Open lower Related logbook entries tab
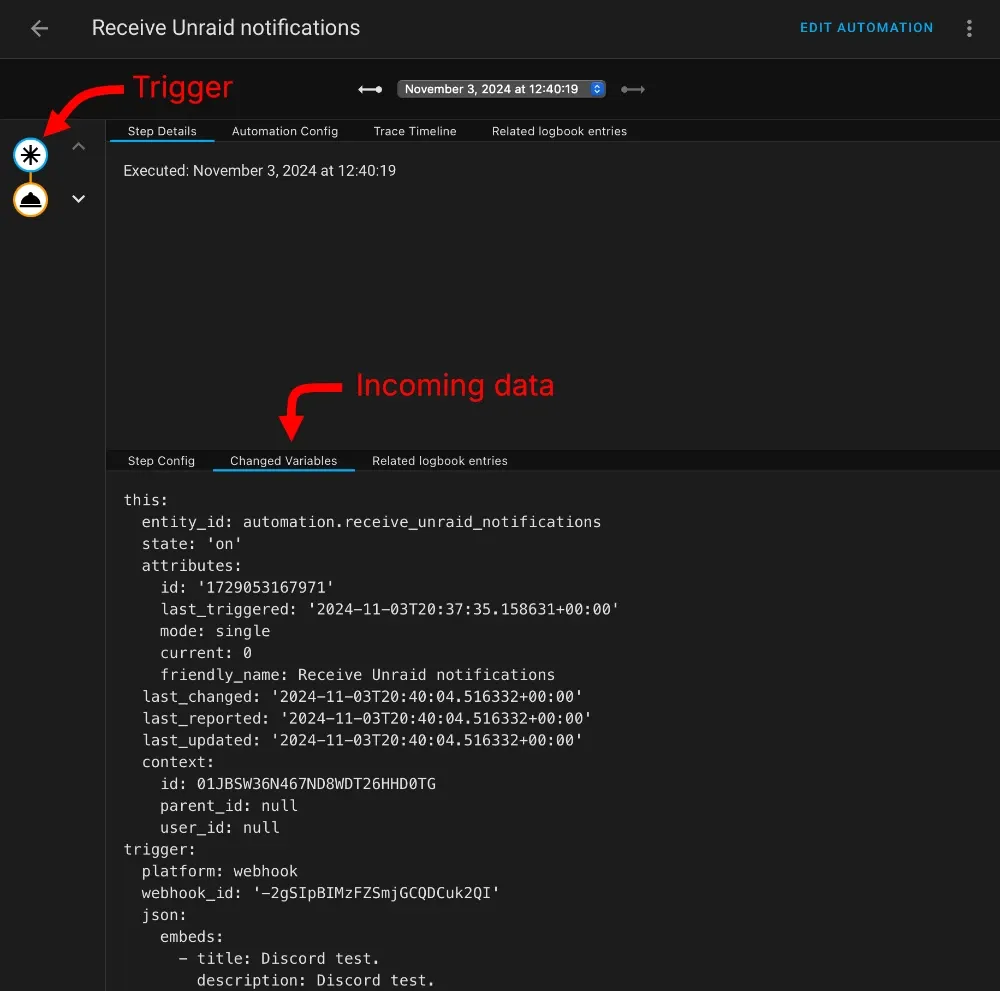Screen dimensions: 1000x991 [x=439, y=461]
